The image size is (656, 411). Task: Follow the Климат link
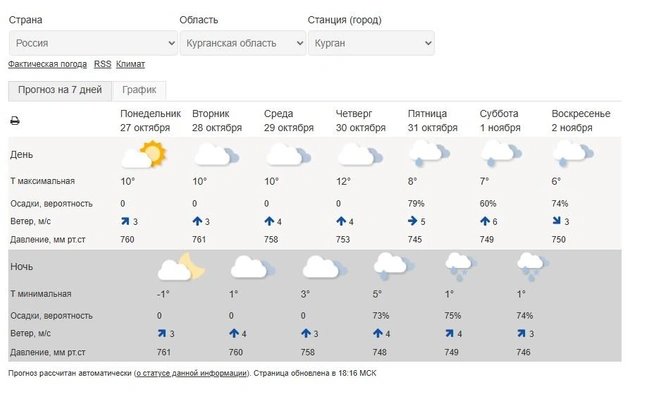pos(131,64)
